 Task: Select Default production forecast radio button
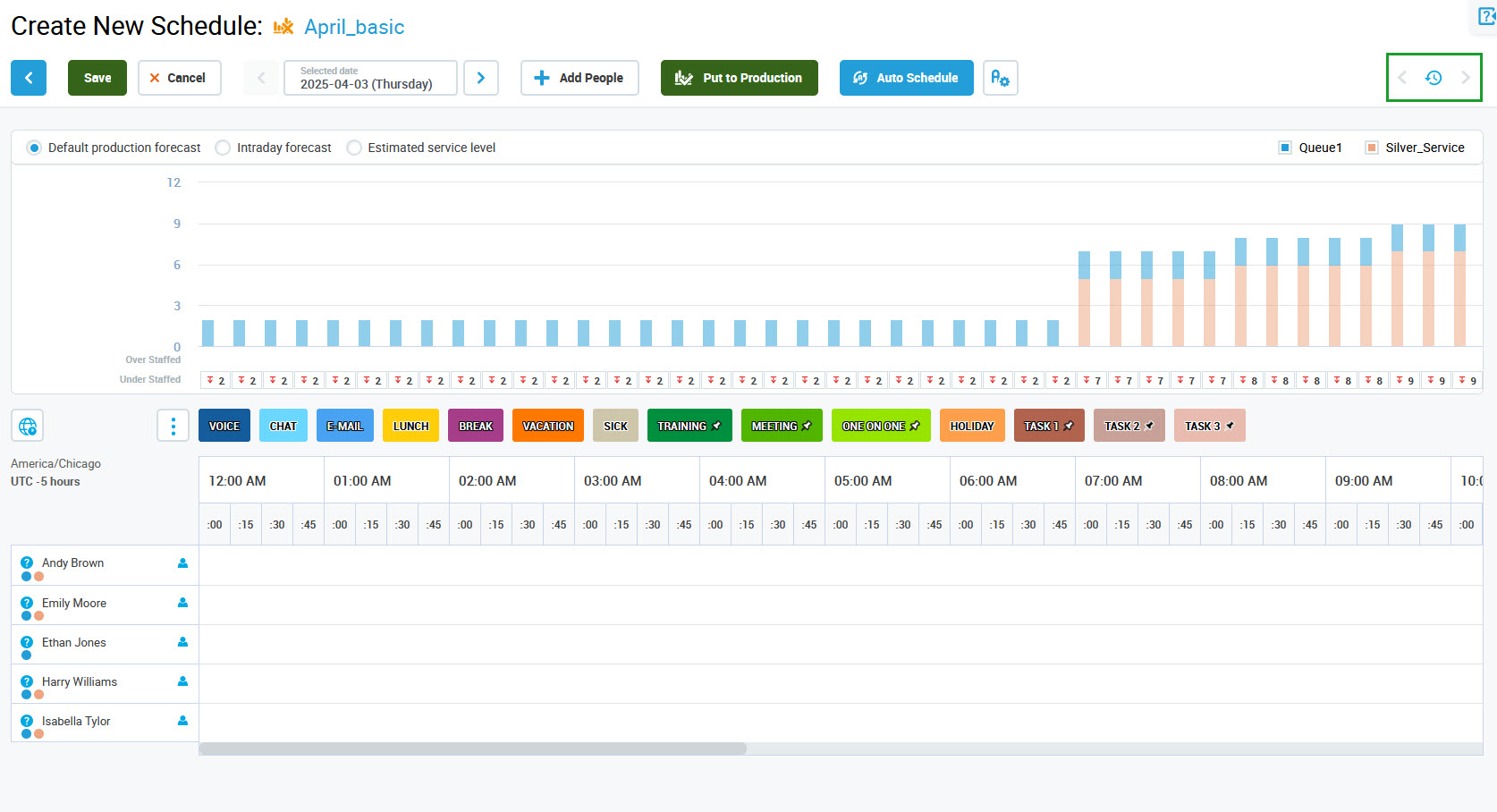click(x=34, y=148)
